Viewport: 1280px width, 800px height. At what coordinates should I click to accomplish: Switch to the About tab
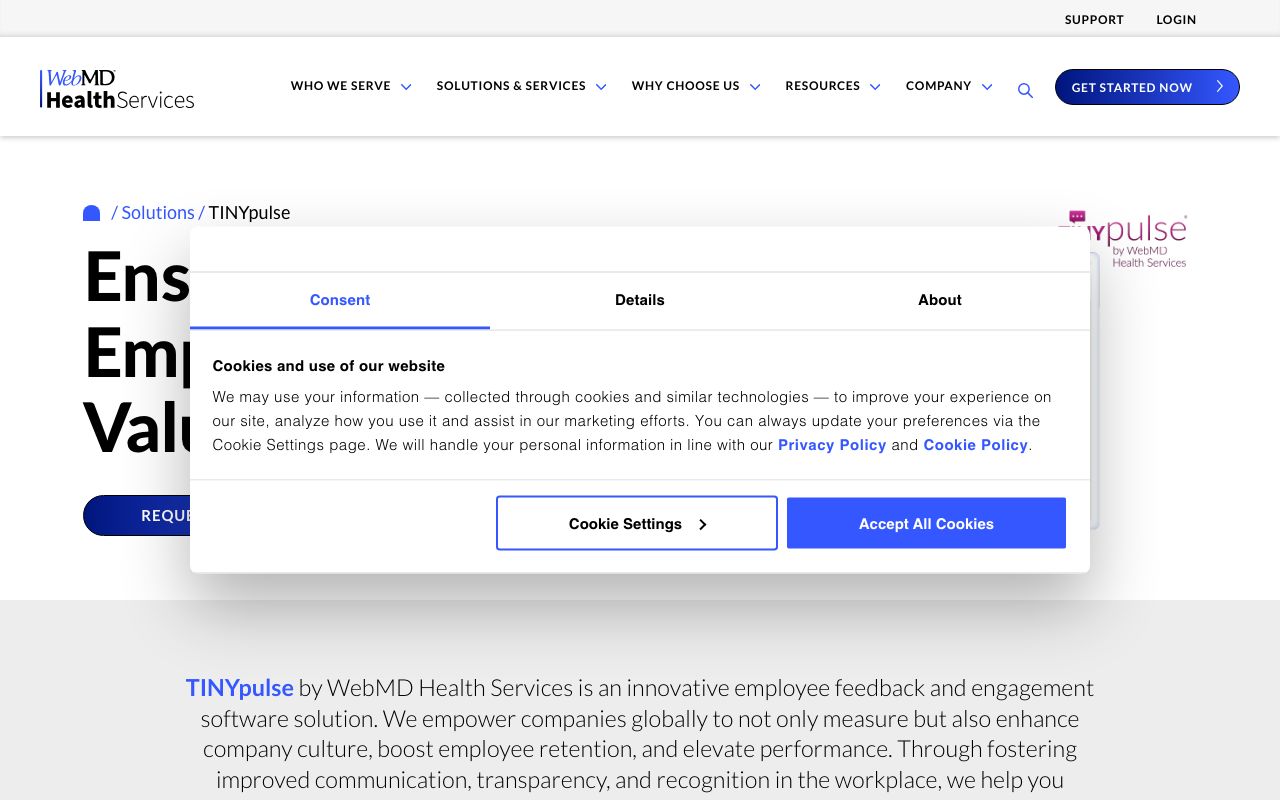coord(940,300)
